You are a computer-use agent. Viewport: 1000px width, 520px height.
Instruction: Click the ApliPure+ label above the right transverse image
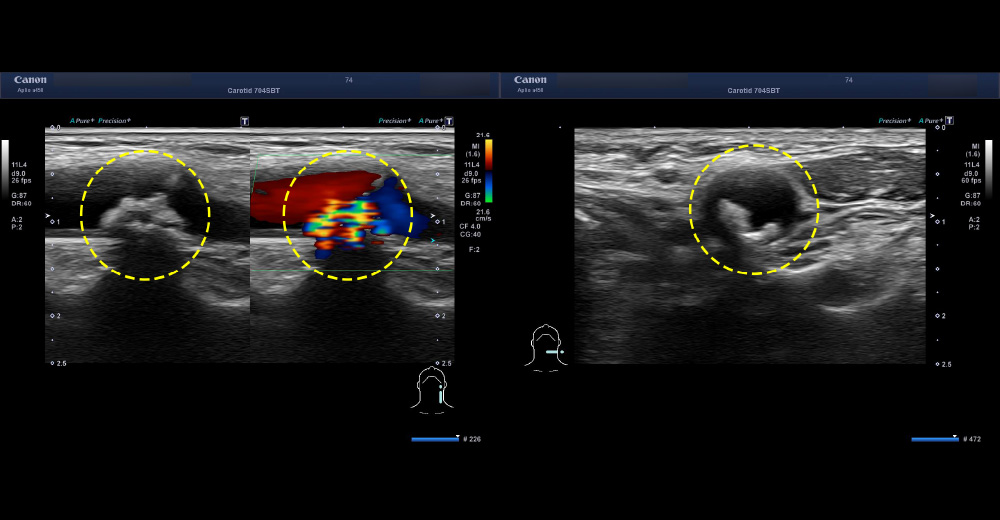927,121
